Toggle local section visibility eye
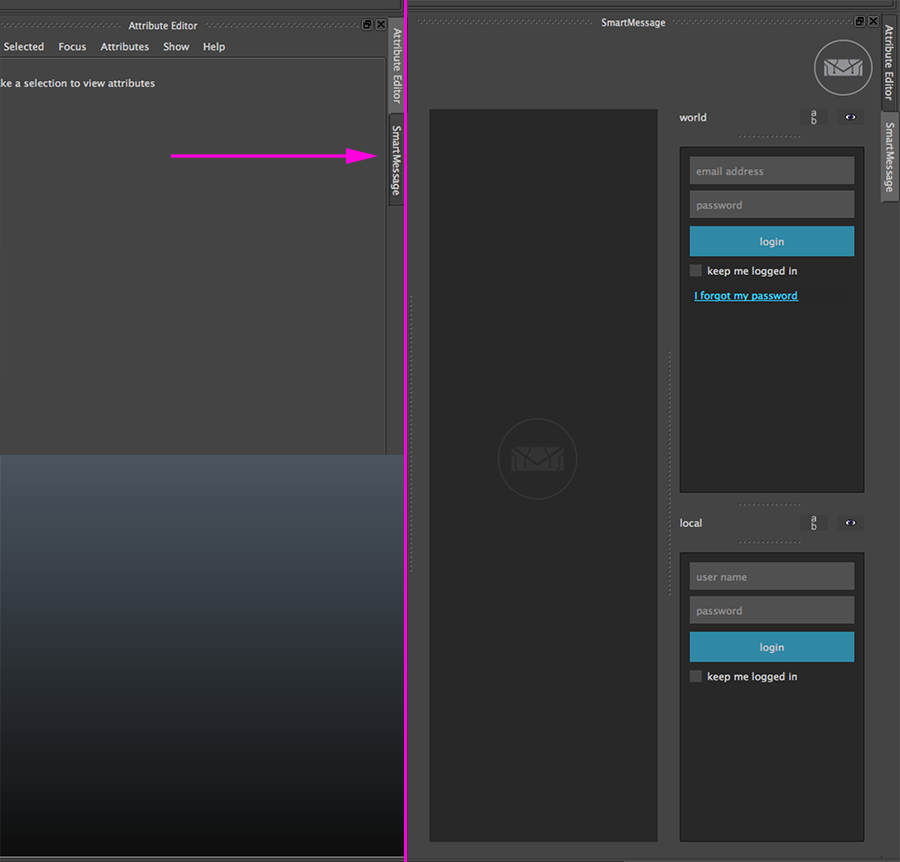This screenshot has width=900, height=862. click(850, 523)
